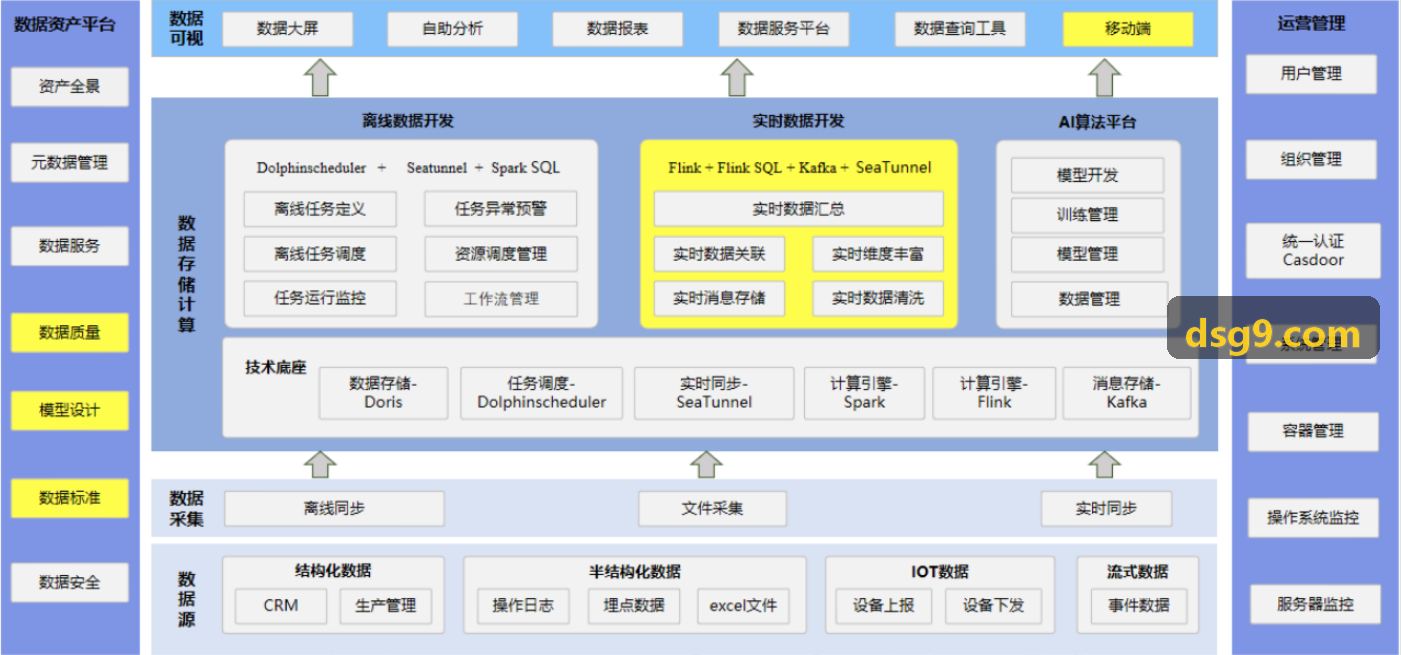Click the AI算法平台 section heading
Screen dimensions: 1401x655
tap(1097, 122)
